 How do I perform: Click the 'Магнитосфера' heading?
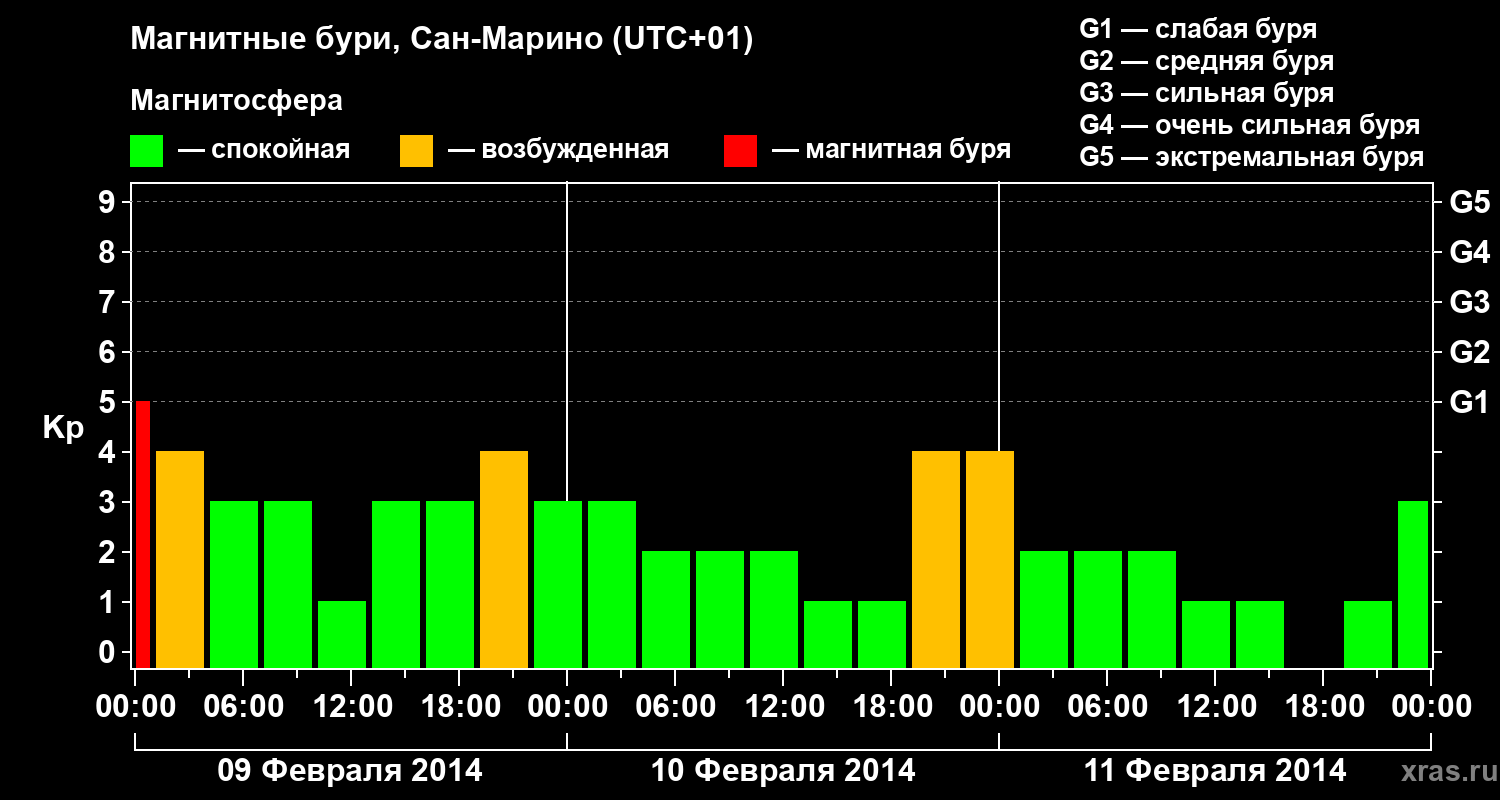click(236, 101)
